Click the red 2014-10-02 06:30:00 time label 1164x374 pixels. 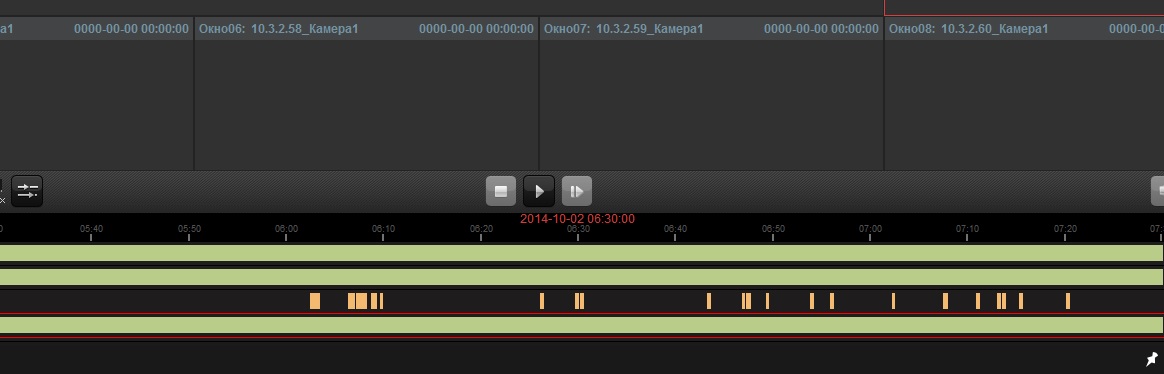coord(578,219)
